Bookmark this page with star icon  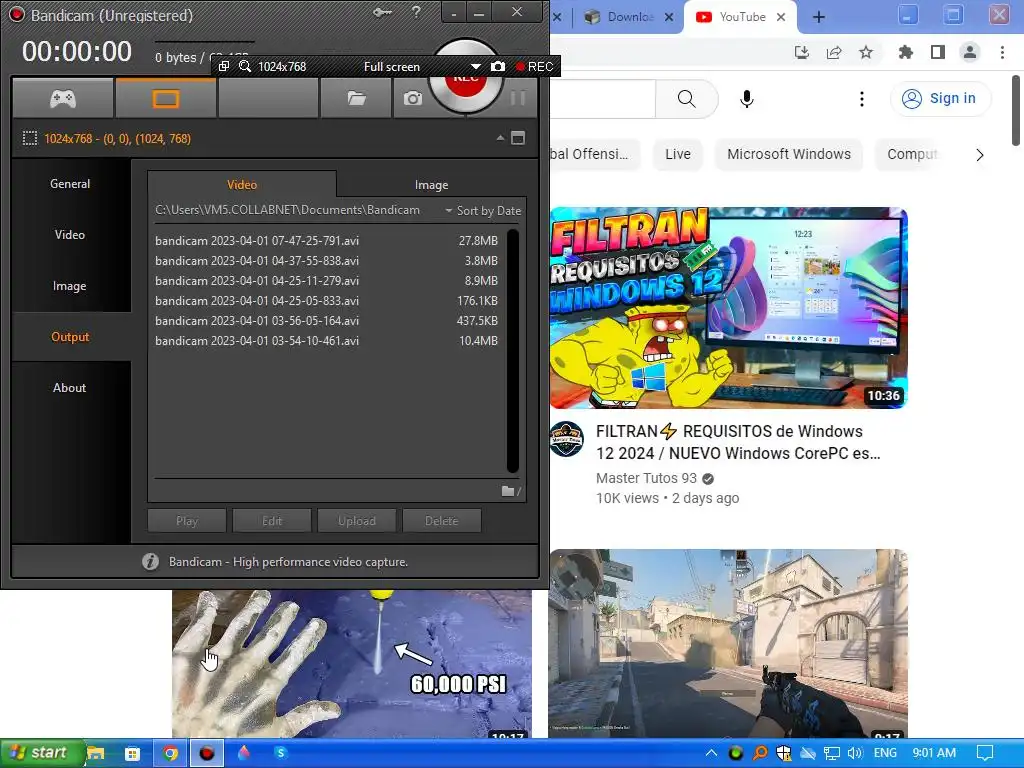pyautogui.click(x=866, y=52)
